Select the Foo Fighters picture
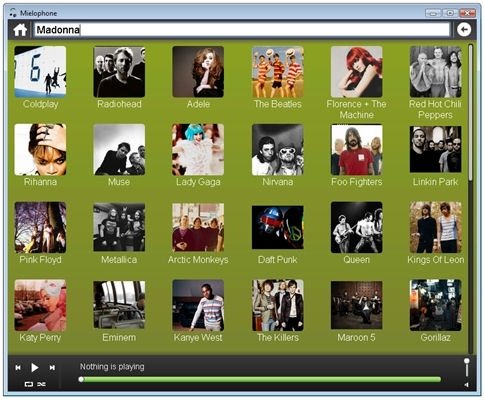The image size is (484, 400). point(356,150)
